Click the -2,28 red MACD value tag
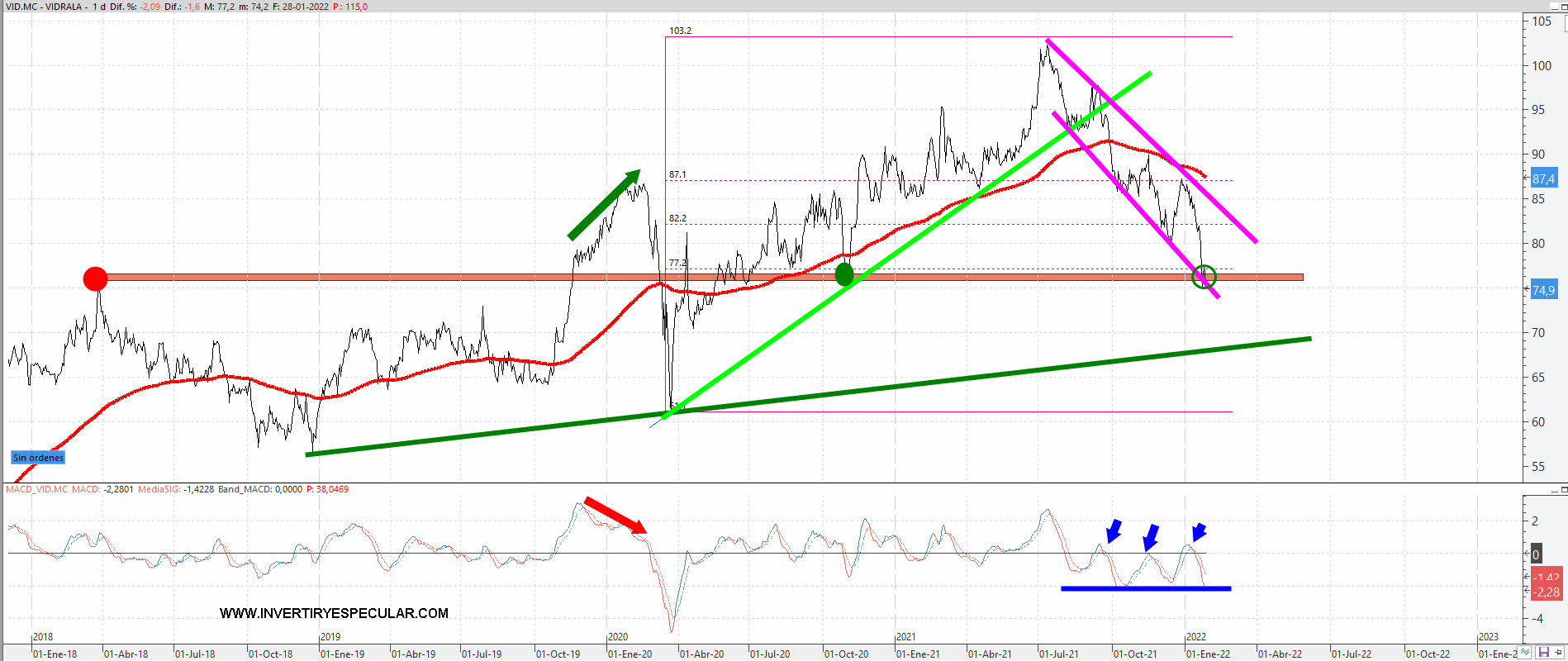The height and width of the screenshot is (661, 1568). 1546,592
